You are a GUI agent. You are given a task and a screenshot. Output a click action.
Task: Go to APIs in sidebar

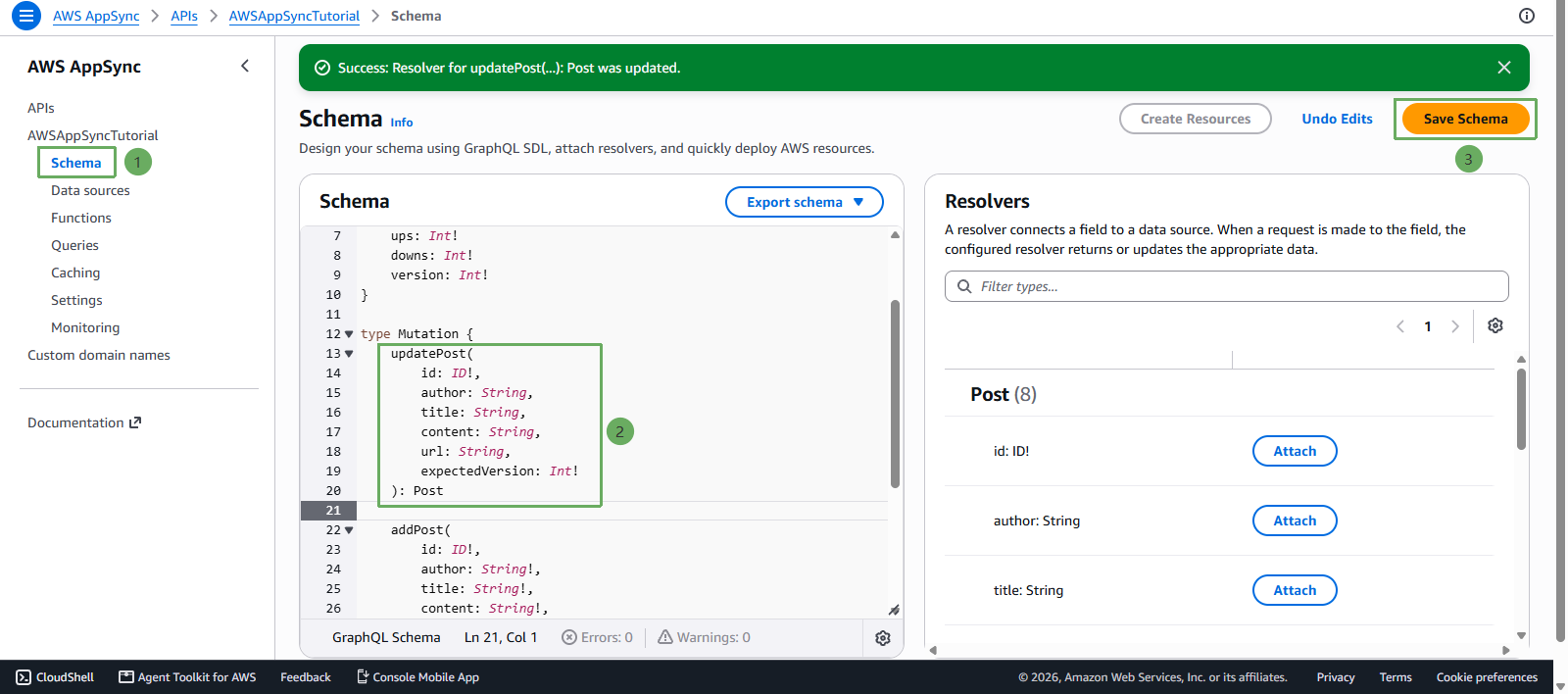coord(41,108)
